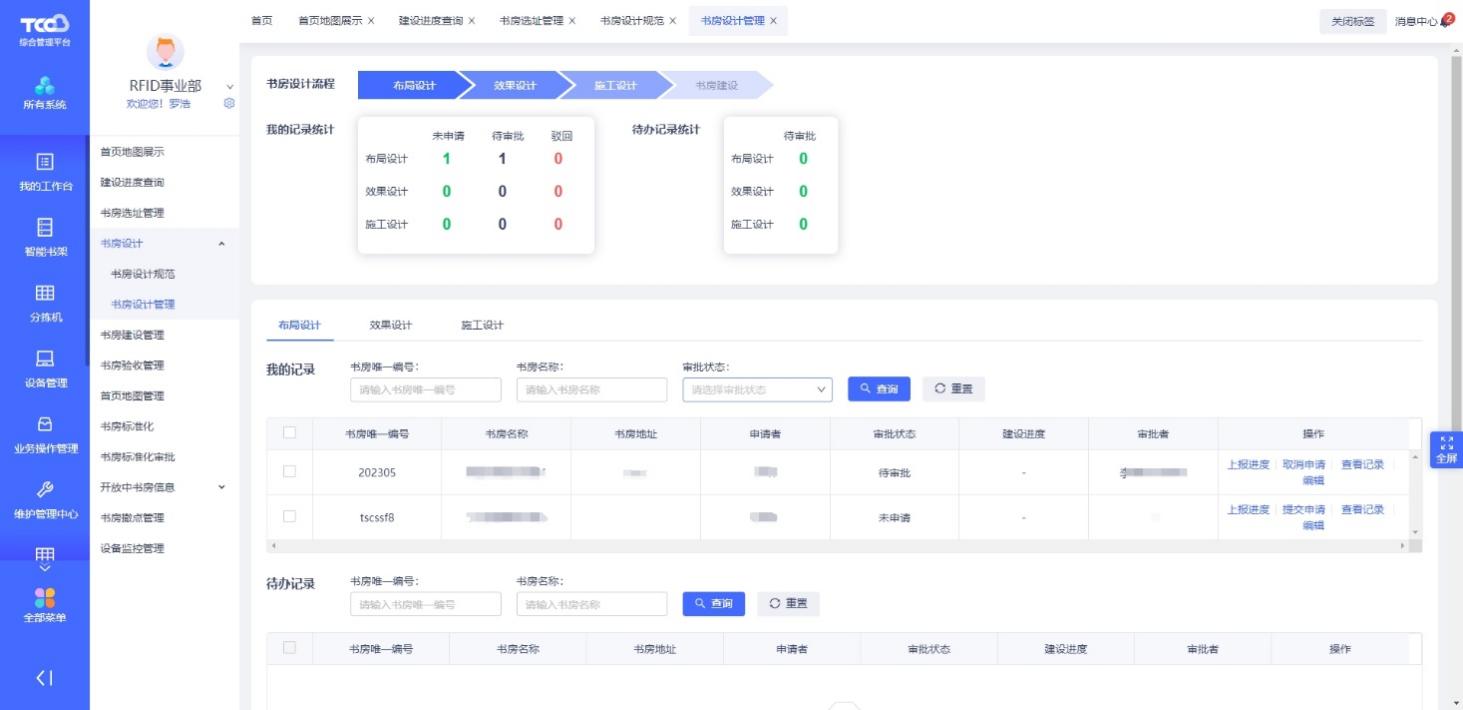Select the 智能书架 sidebar icon
The height and width of the screenshot is (710, 1463).
[x=44, y=228]
